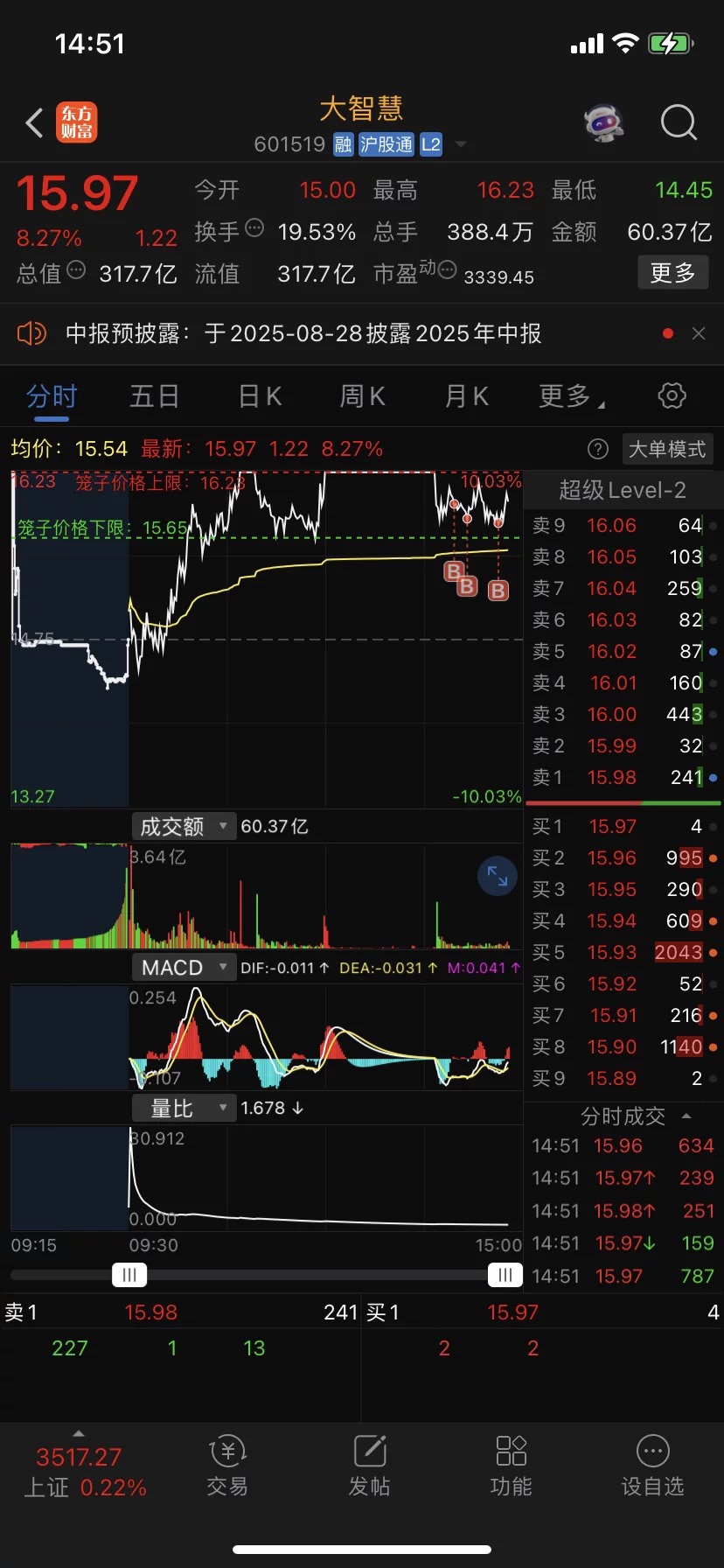724x1568 pixels.
Task: Go back with the left chevron arrow
Action: click(34, 123)
